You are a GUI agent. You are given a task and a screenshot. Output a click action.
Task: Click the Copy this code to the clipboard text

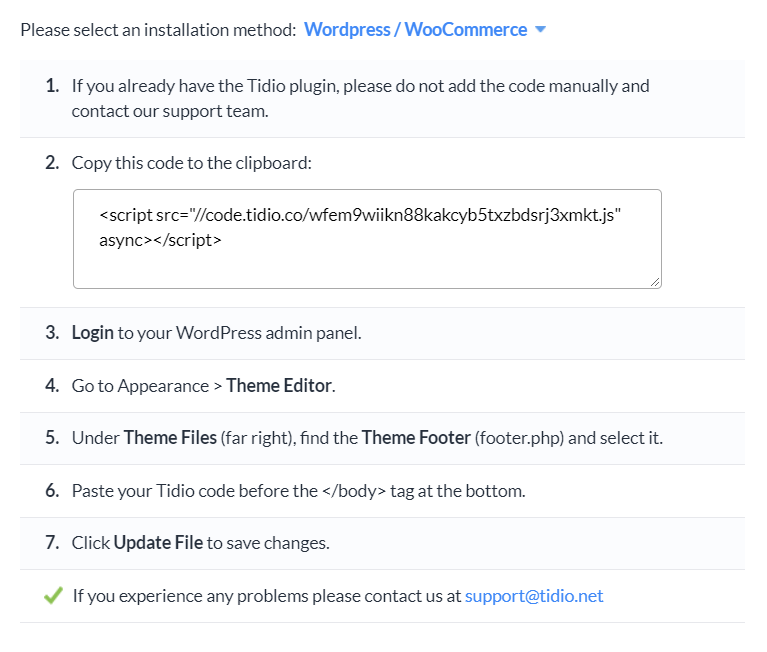(x=191, y=163)
